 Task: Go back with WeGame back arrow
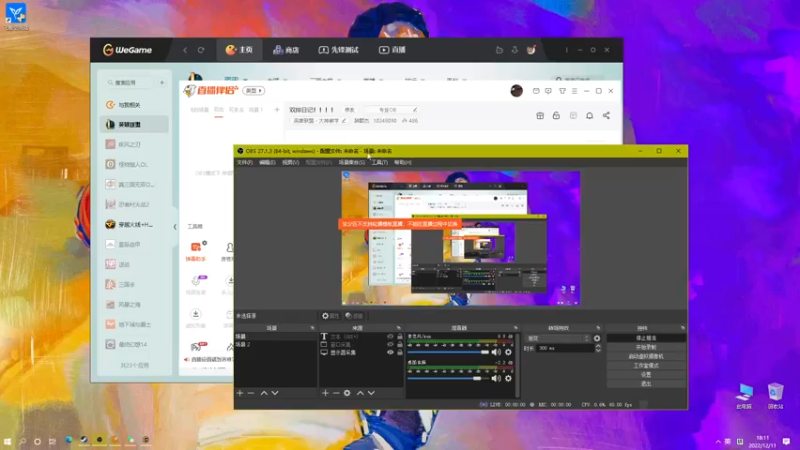(185, 50)
